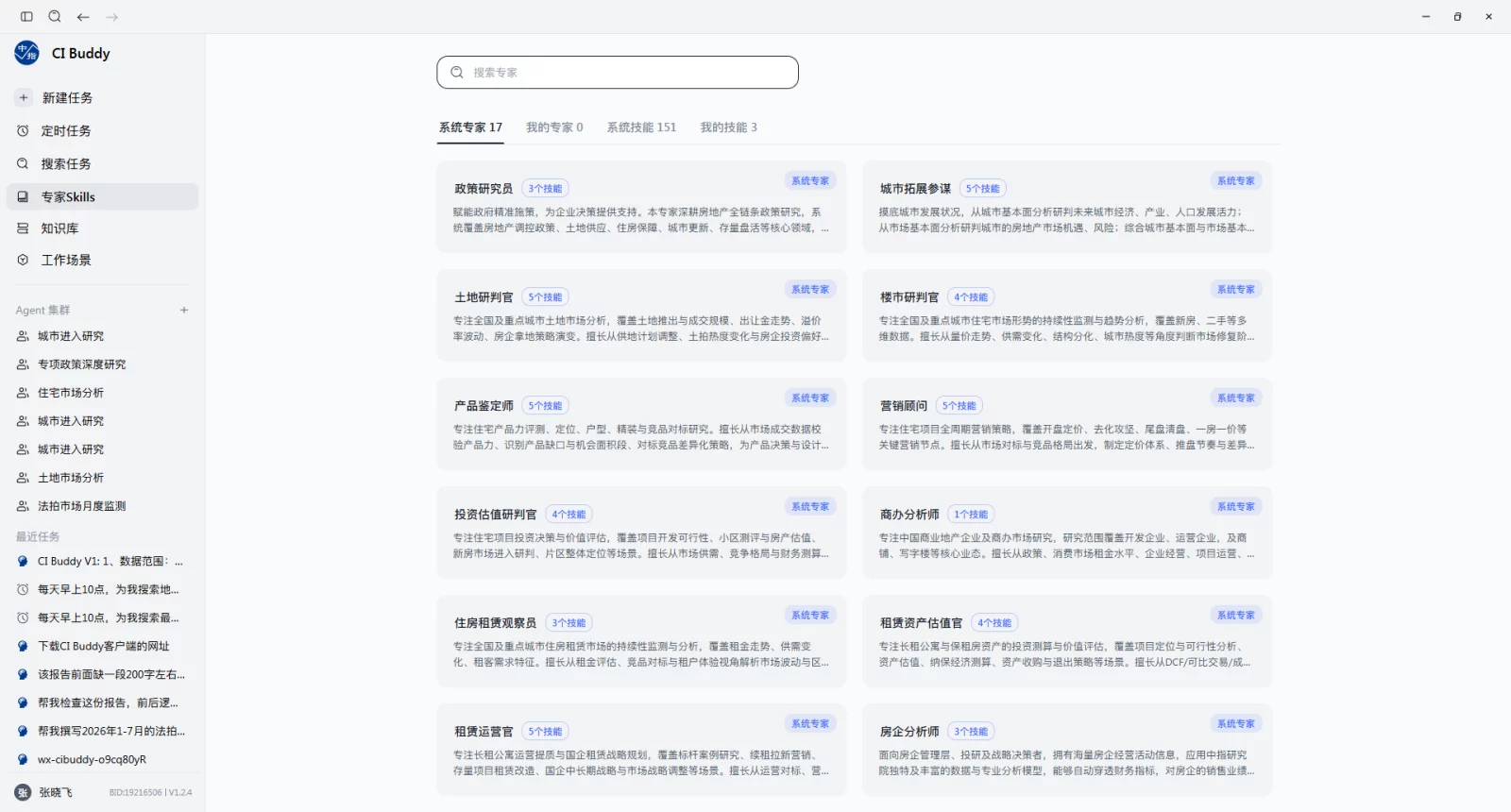Click the CI Buddy logo
Screen dimensions: 1511x812
tap(26, 53)
